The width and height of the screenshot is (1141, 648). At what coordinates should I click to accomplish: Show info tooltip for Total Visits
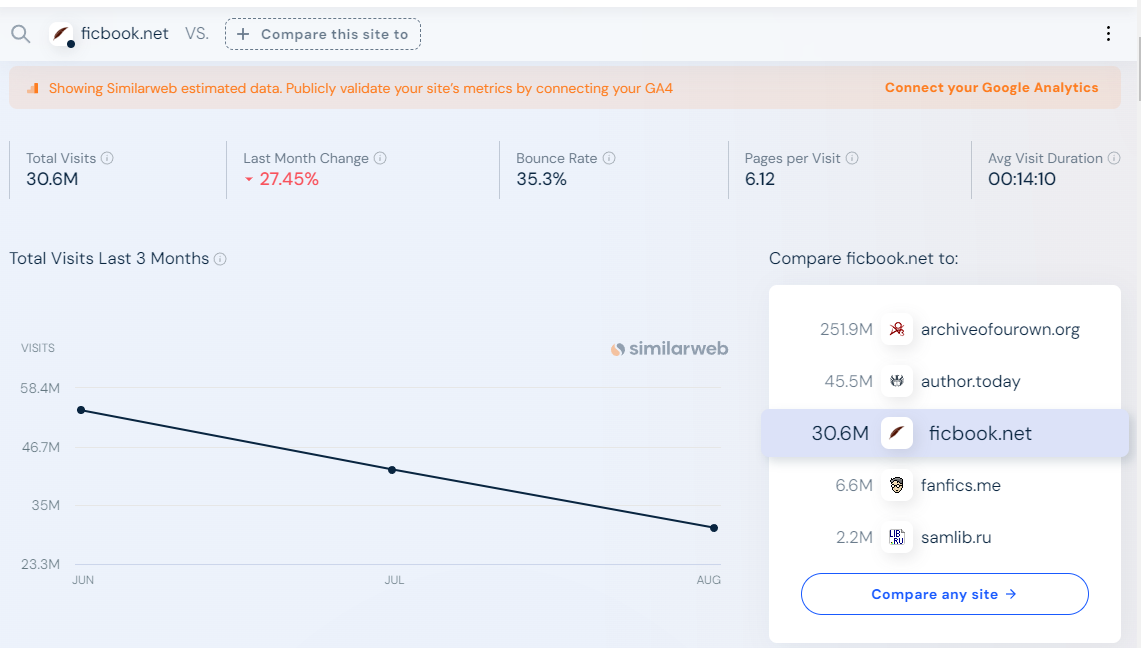[107, 159]
